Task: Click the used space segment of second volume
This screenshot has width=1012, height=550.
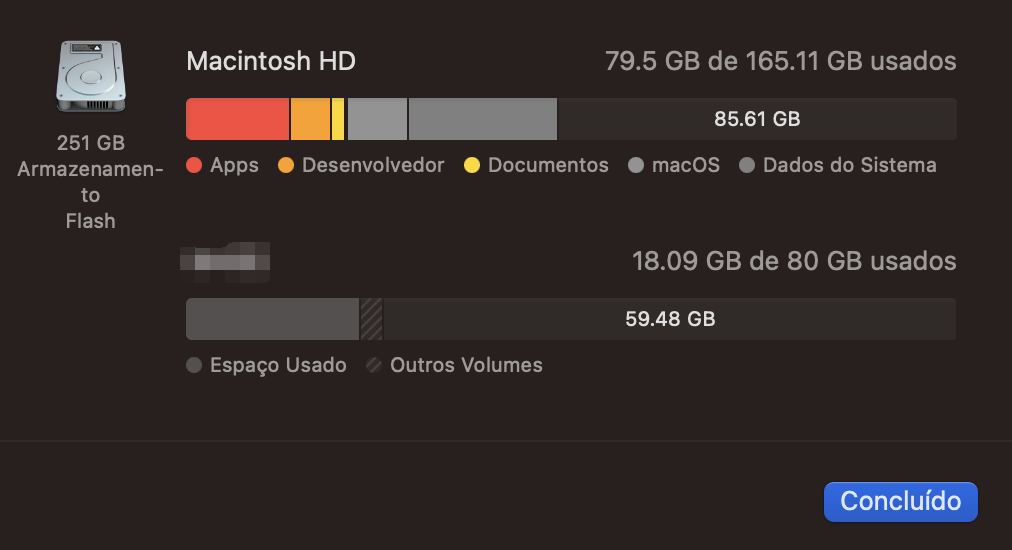Action: 272,319
